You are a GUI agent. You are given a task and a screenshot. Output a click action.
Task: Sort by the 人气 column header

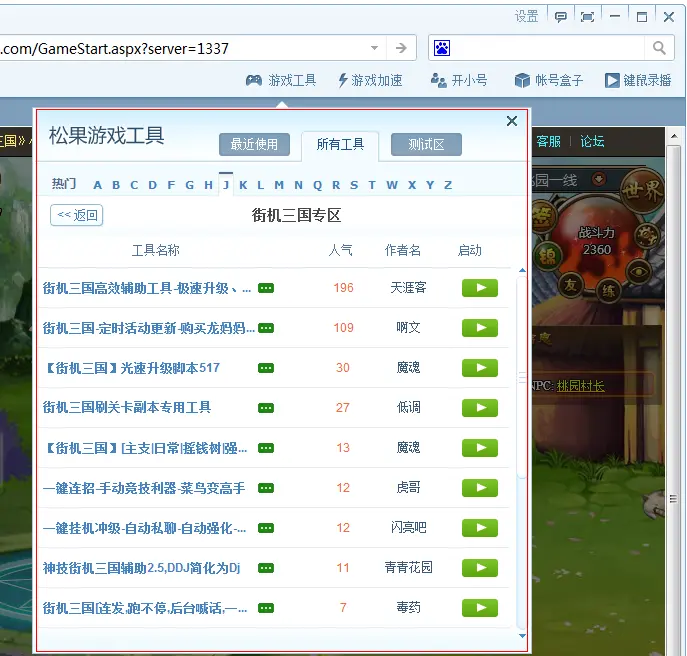tap(340, 250)
